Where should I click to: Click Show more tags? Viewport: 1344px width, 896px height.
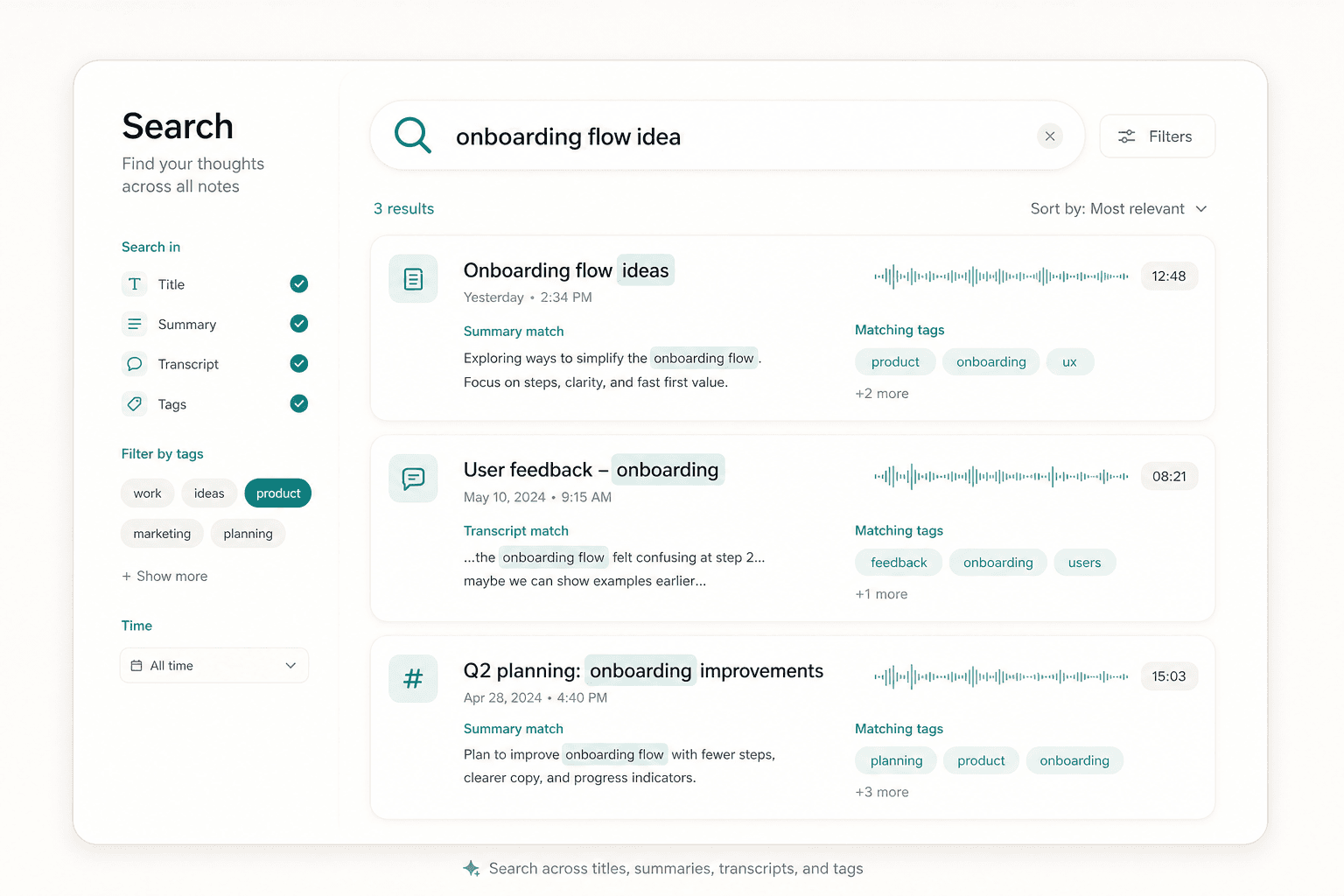164,576
